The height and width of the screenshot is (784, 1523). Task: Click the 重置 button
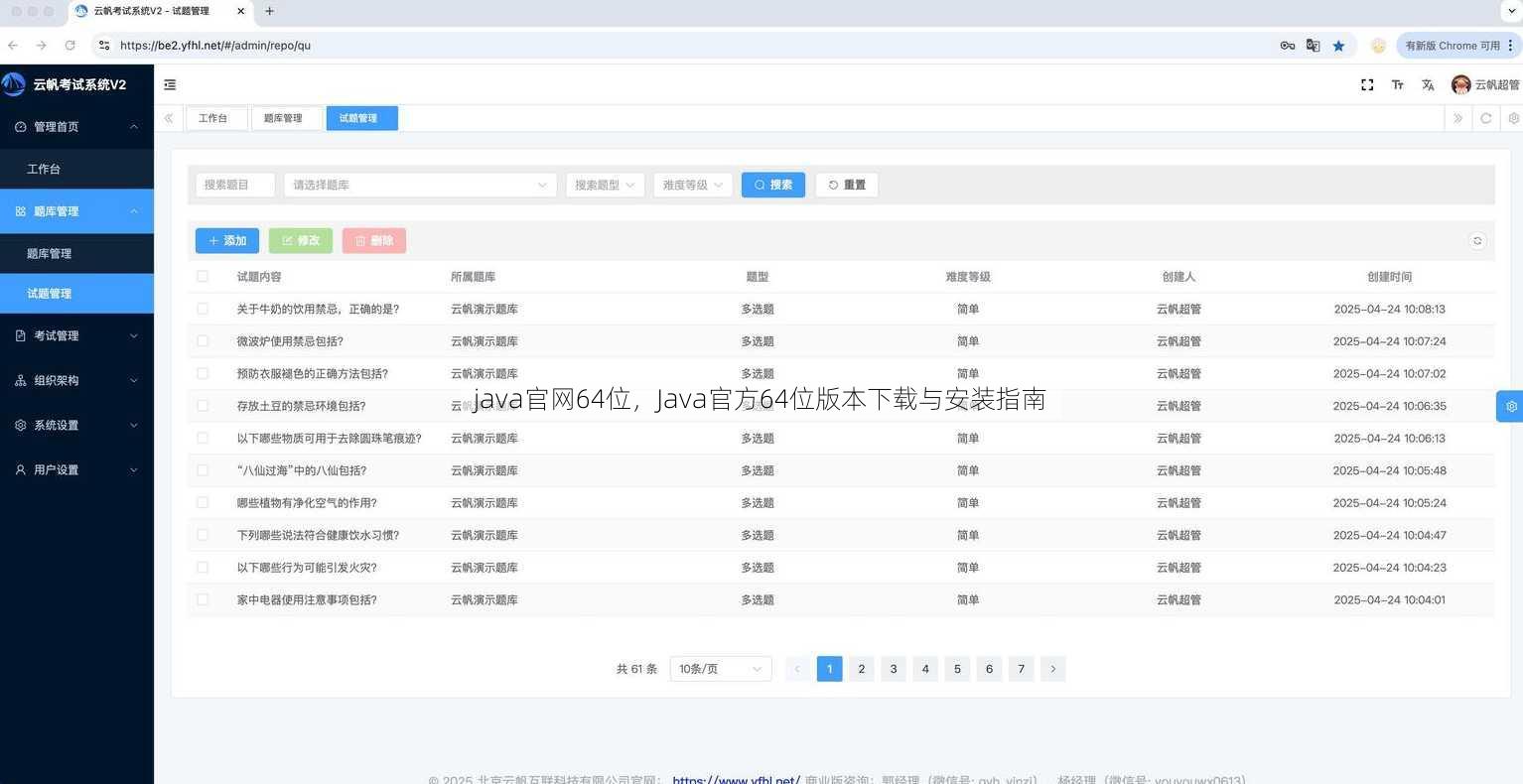847,185
